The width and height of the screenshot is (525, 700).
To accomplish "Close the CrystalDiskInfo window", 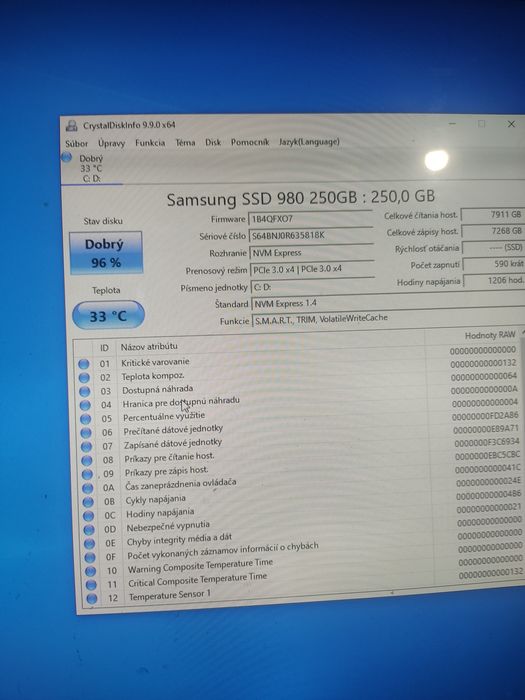I will pos(511,124).
